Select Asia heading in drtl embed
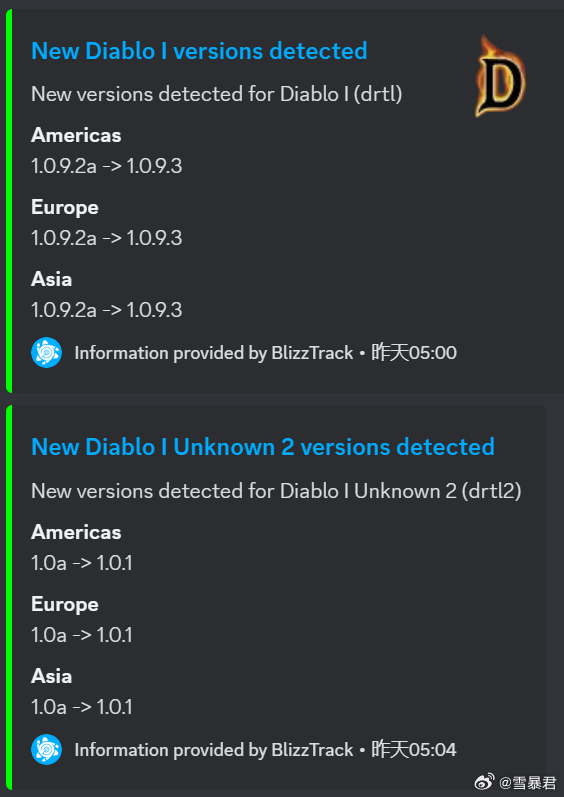The image size is (564, 797). pos(52,280)
